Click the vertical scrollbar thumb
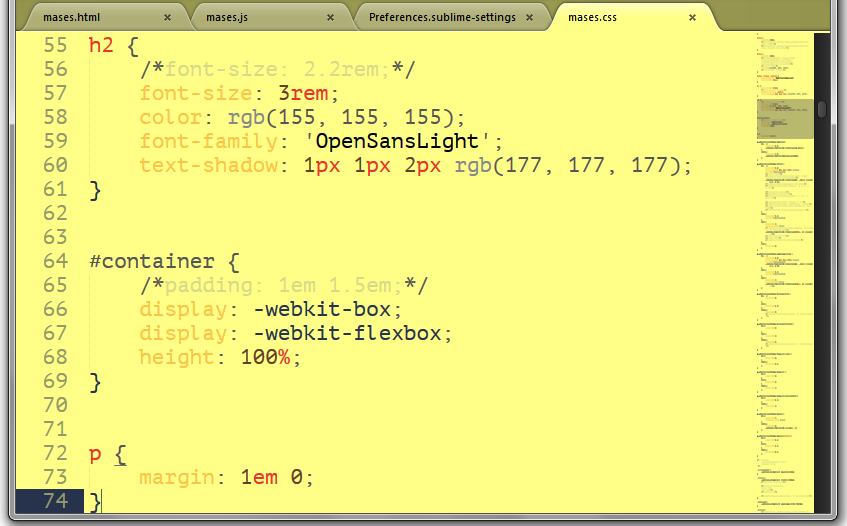The image size is (847, 526). pyautogui.click(x=822, y=109)
